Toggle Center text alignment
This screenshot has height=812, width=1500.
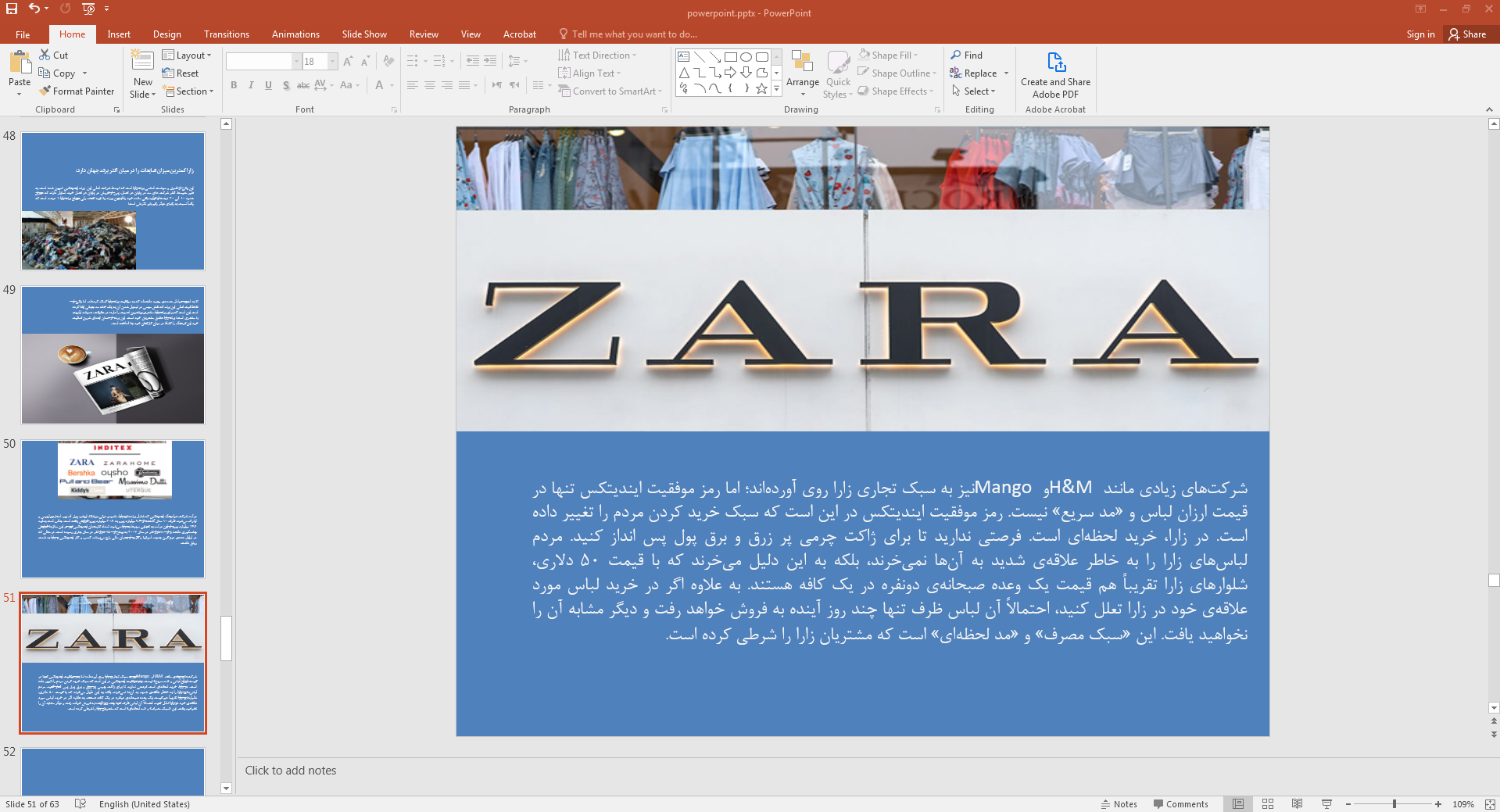(x=430, y=85)
